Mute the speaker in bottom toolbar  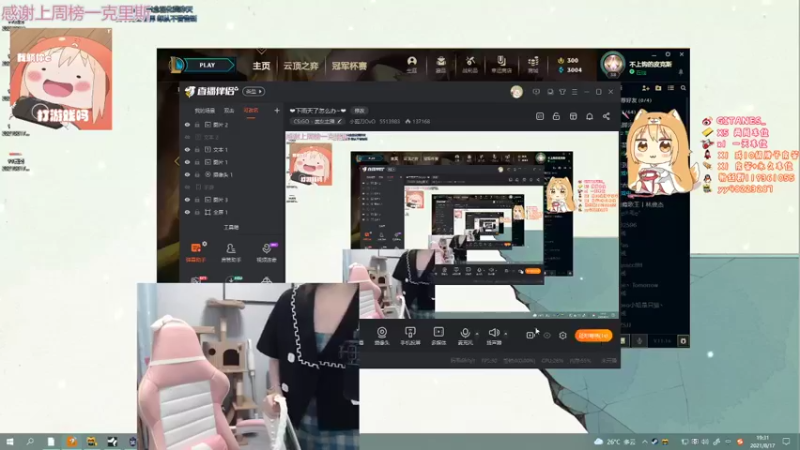coord(493,336)
